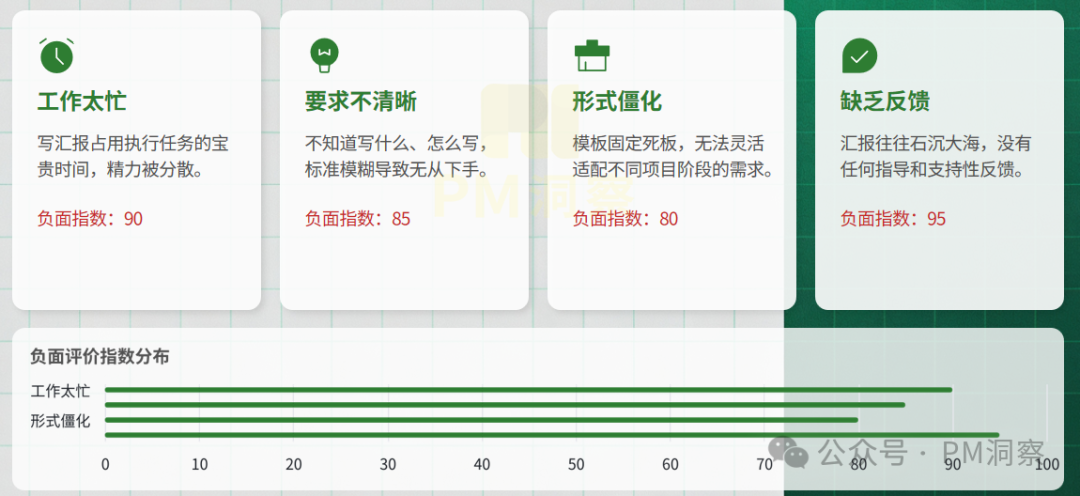This screenshot has height=496, width=1080.
Task: Click the 60 tick on chart axis
Action: [x=671, y=465]
